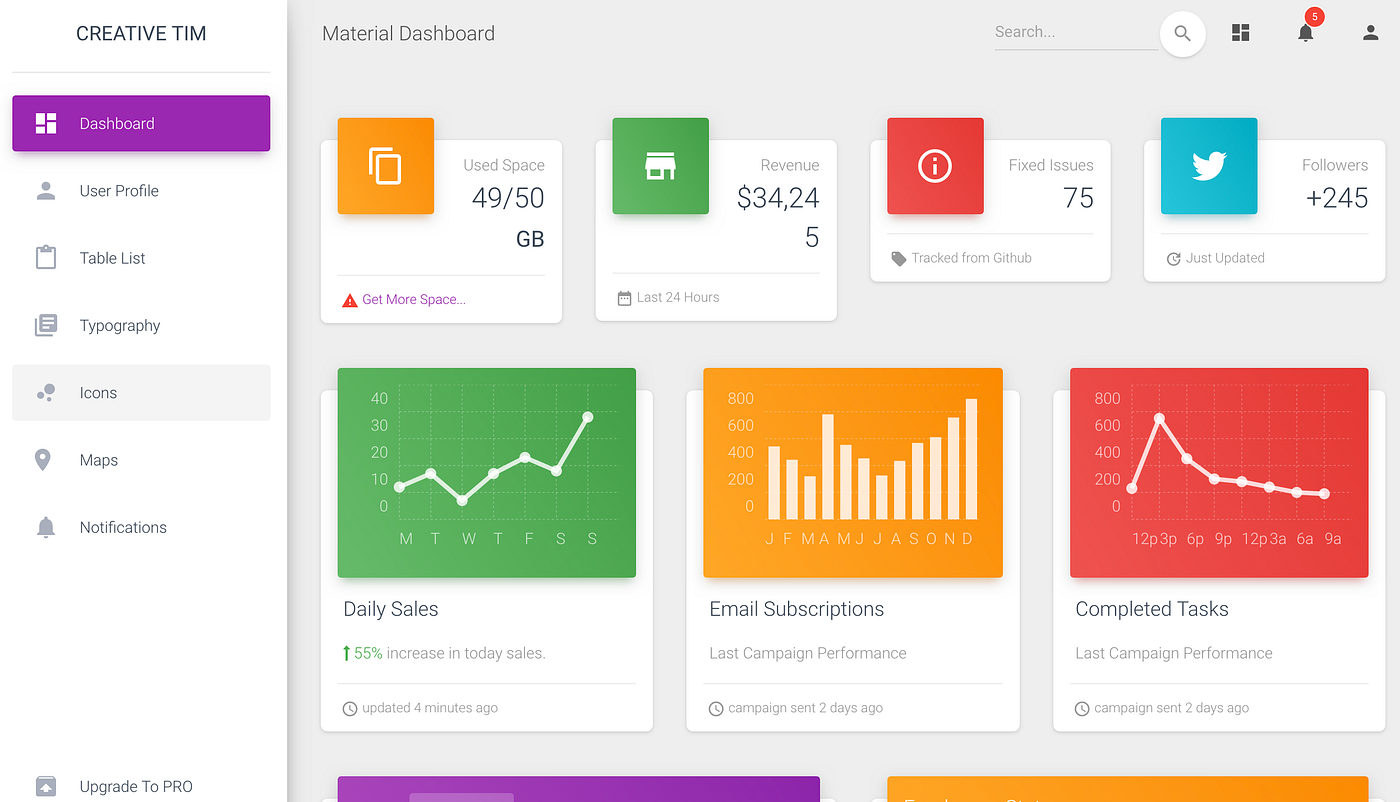This screenshot has height=802, width=1400.
Task: Click the red warning triangle near Get More Space
Action: 347,298
